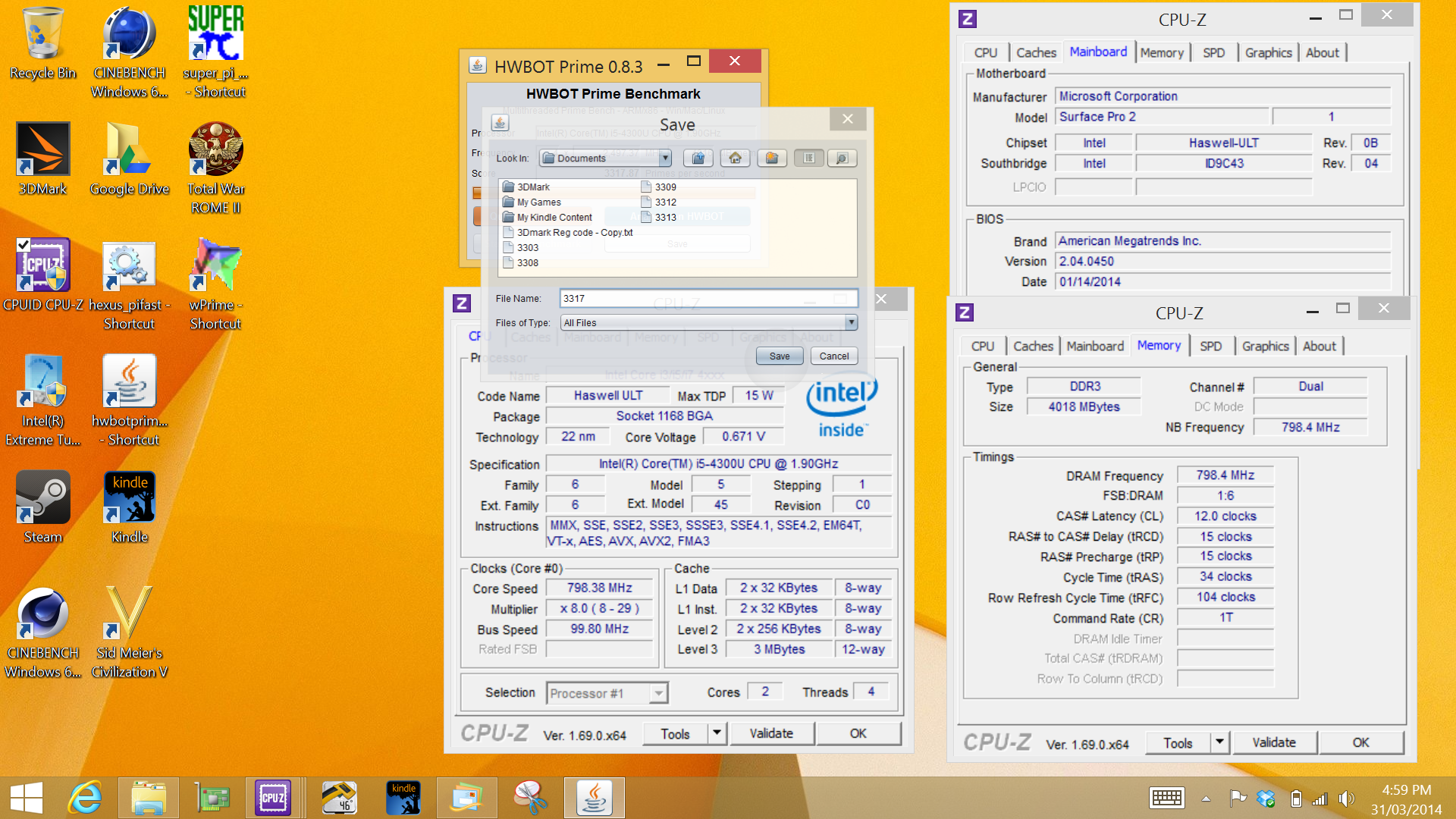1456x819 pixels.
Task: Switch to Mainboard tab in top CPU-Z window
Action: [x=1098, y=52]
